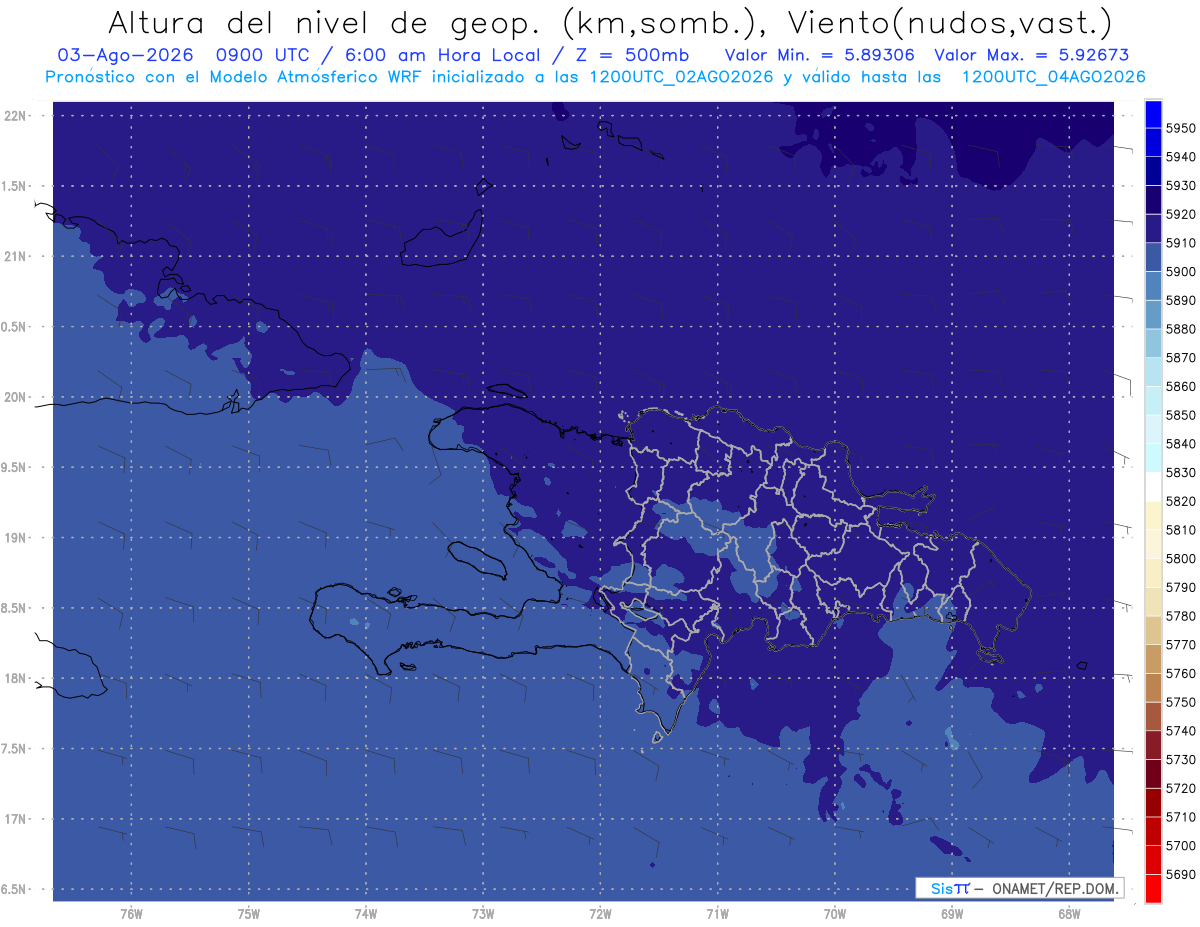
Task: Click the light cyan colorbar segment between 5840 and 5830
Action: (x=1153, y=458)
